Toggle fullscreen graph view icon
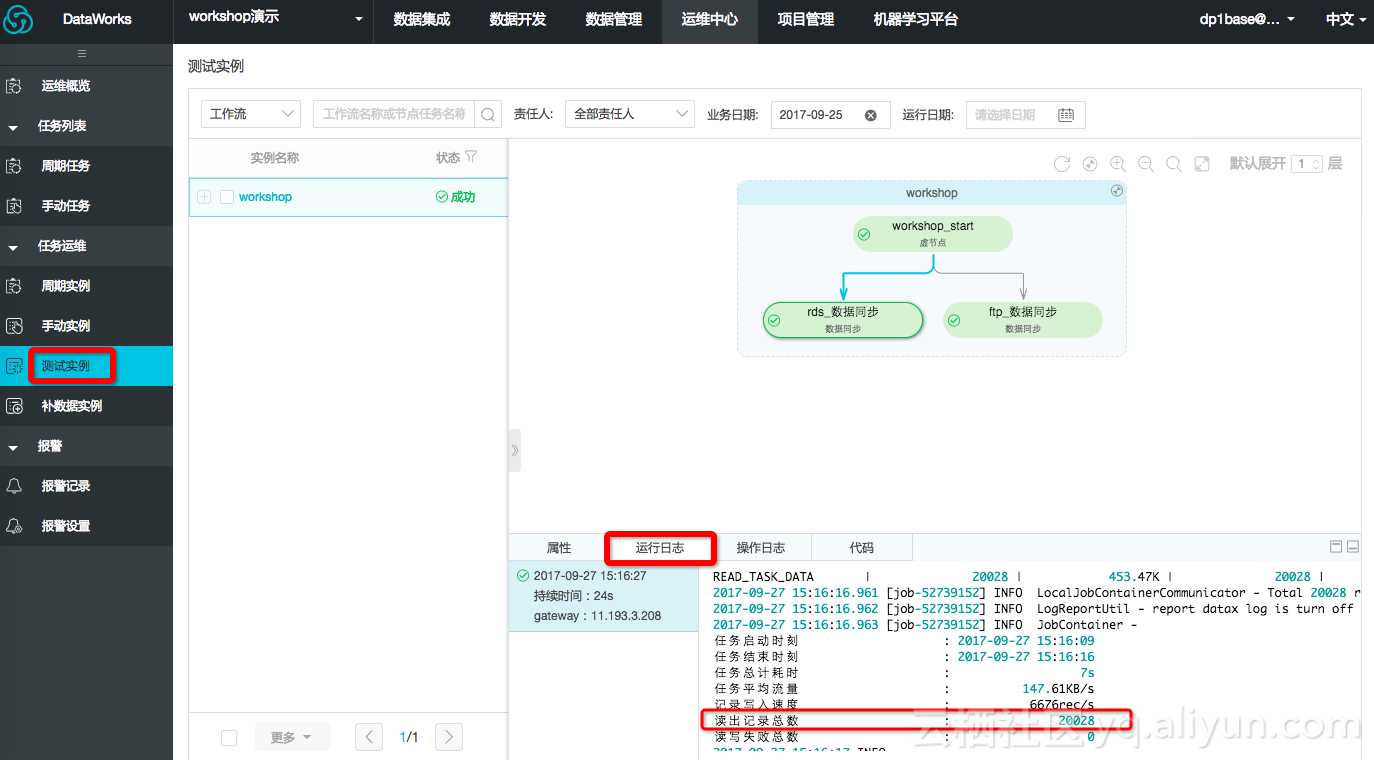The width and height of the screenshot is (1374, 760). 1202,163
